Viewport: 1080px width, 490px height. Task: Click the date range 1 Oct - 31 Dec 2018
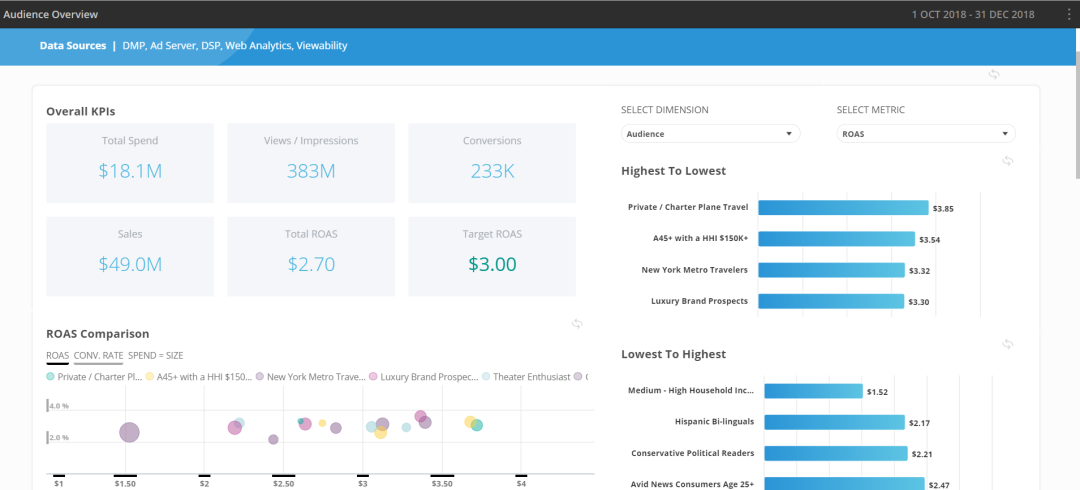click(966, 14)
